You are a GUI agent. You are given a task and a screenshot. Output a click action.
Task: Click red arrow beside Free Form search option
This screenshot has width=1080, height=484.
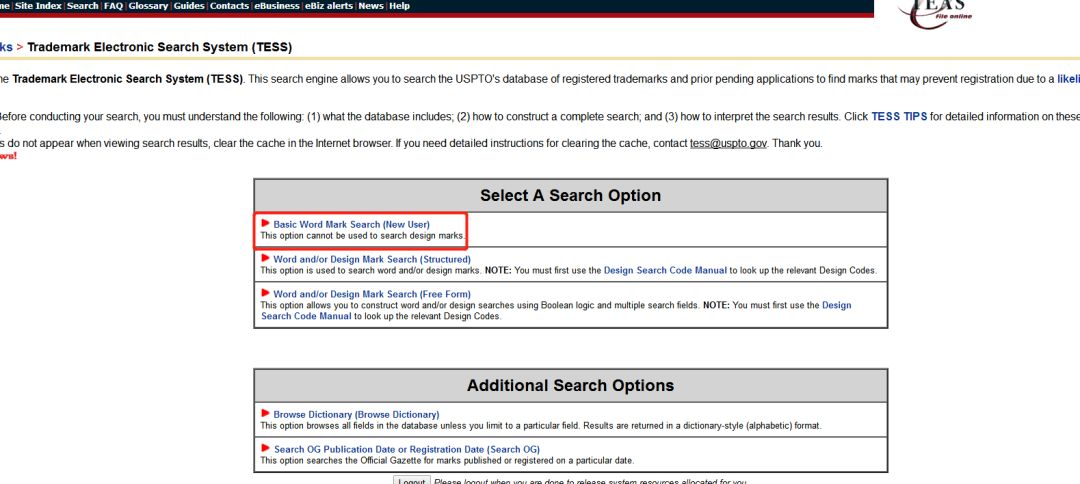point(265,293)
